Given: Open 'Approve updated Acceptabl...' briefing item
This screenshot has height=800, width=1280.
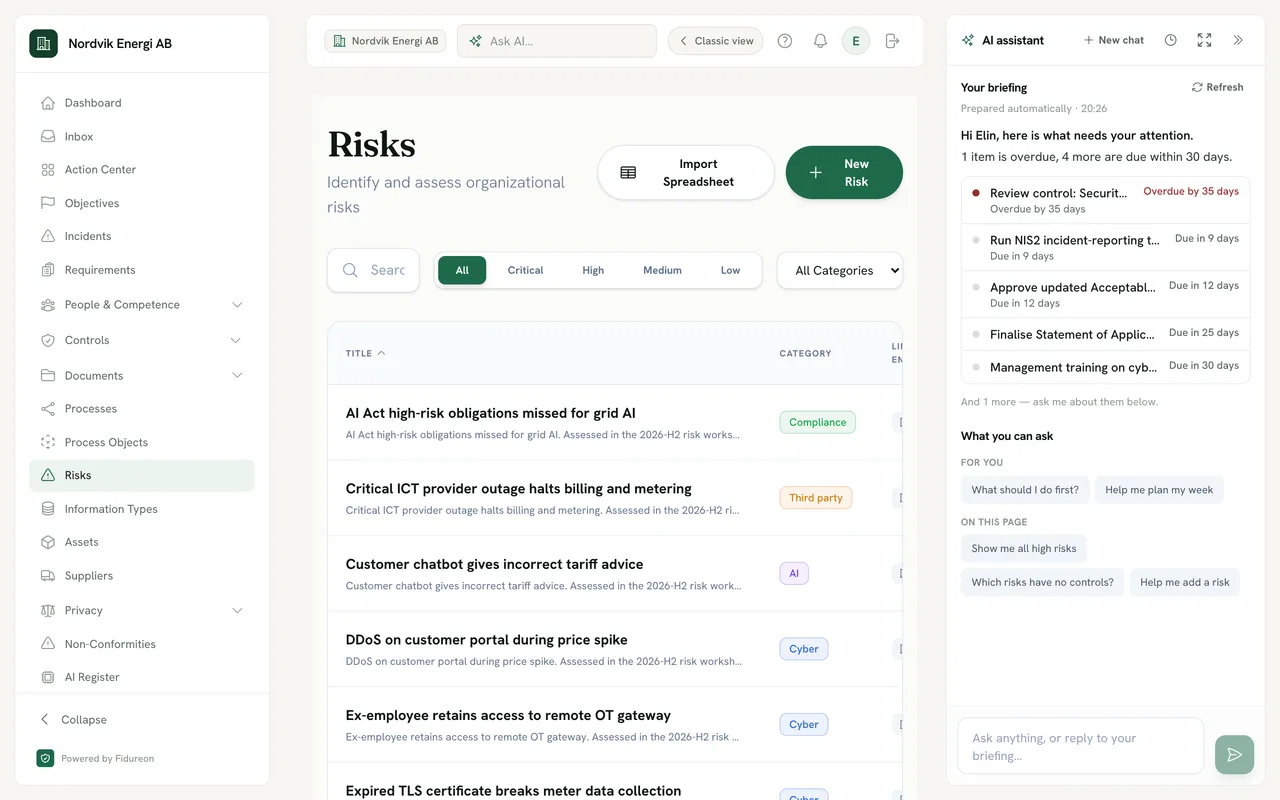Looking at the screenshot, I should pos(1105,294).
